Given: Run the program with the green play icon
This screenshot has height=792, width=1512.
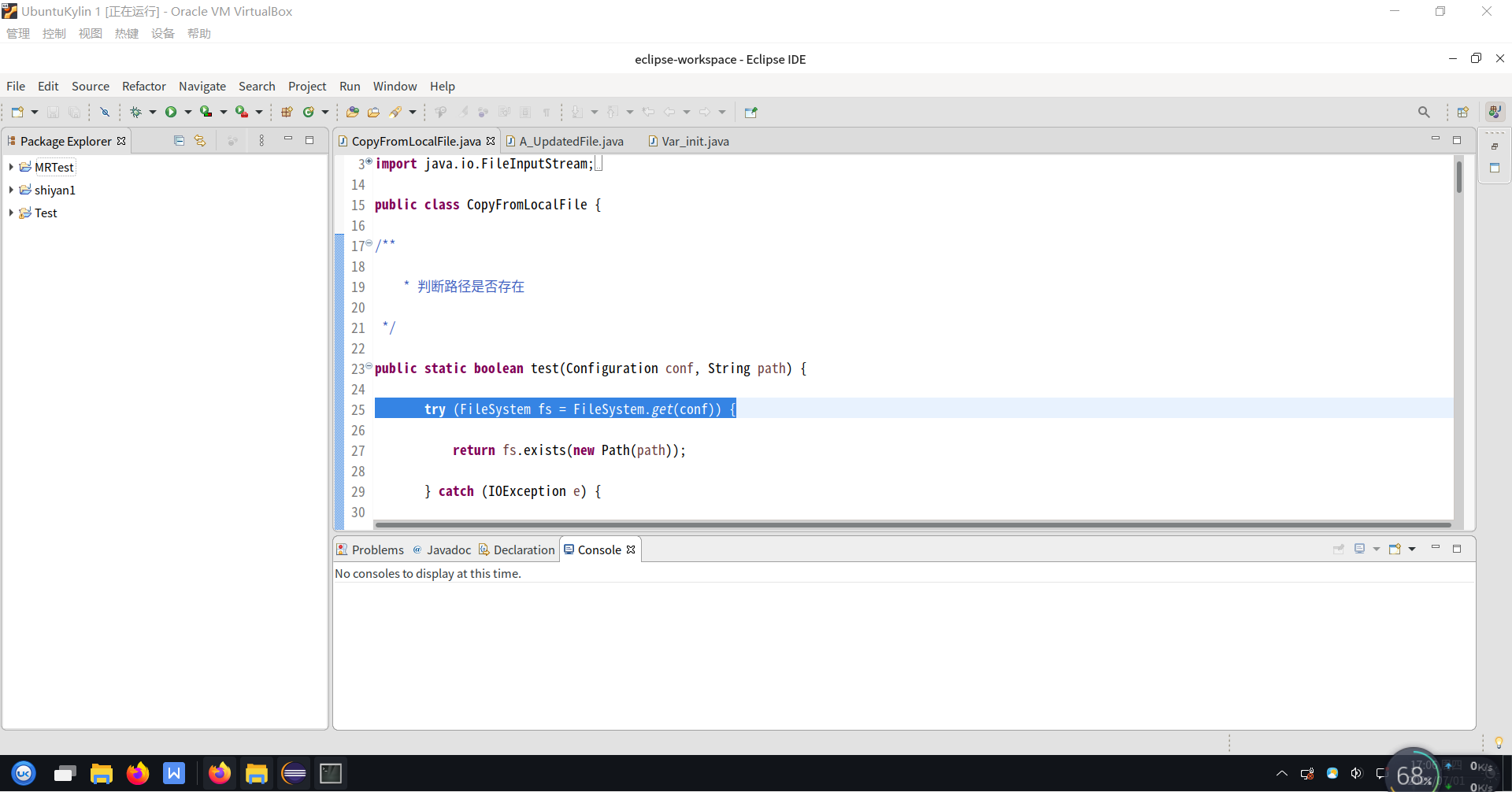Looking at the screenshot, I should tap(171, 112).
